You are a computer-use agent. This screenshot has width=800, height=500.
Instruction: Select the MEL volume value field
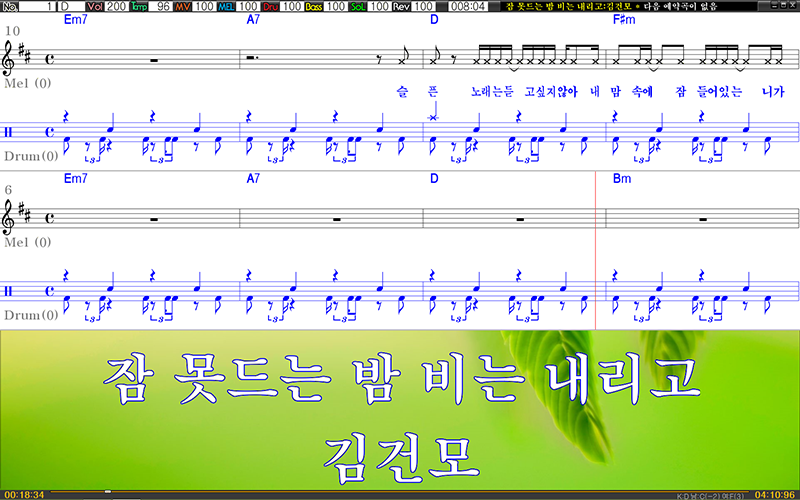click(x=248, y=6)
